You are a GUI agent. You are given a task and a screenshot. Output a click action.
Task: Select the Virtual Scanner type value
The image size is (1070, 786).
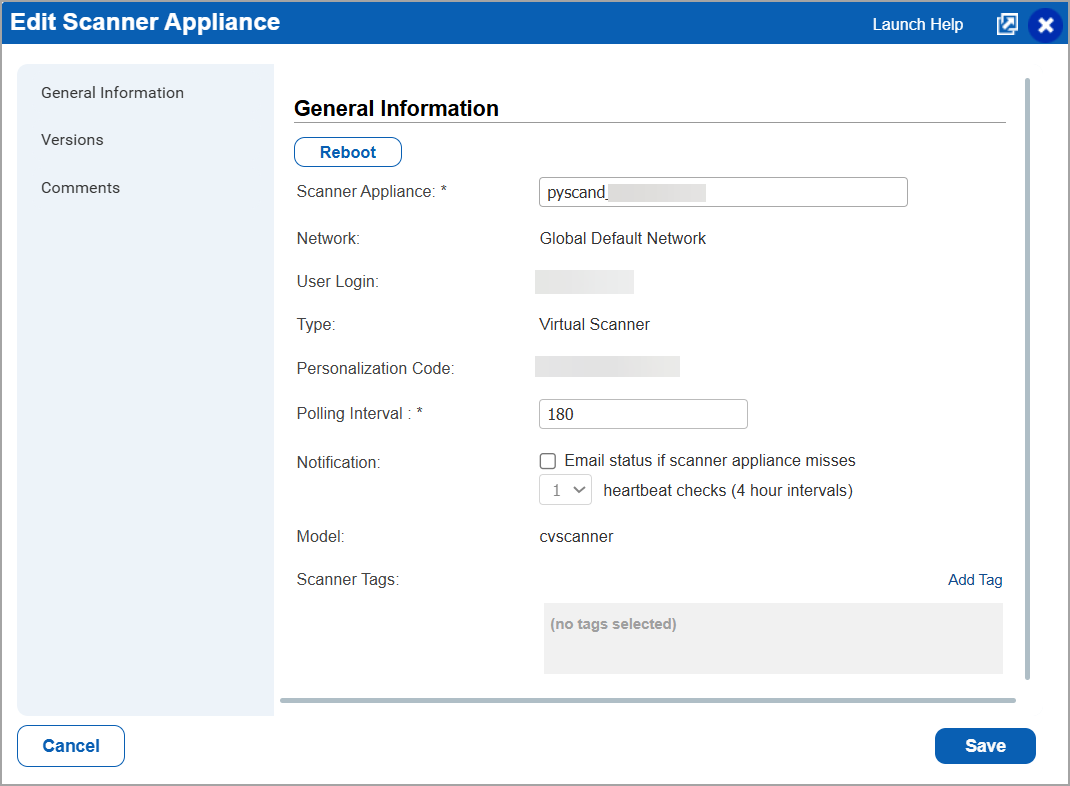(594, 325)
